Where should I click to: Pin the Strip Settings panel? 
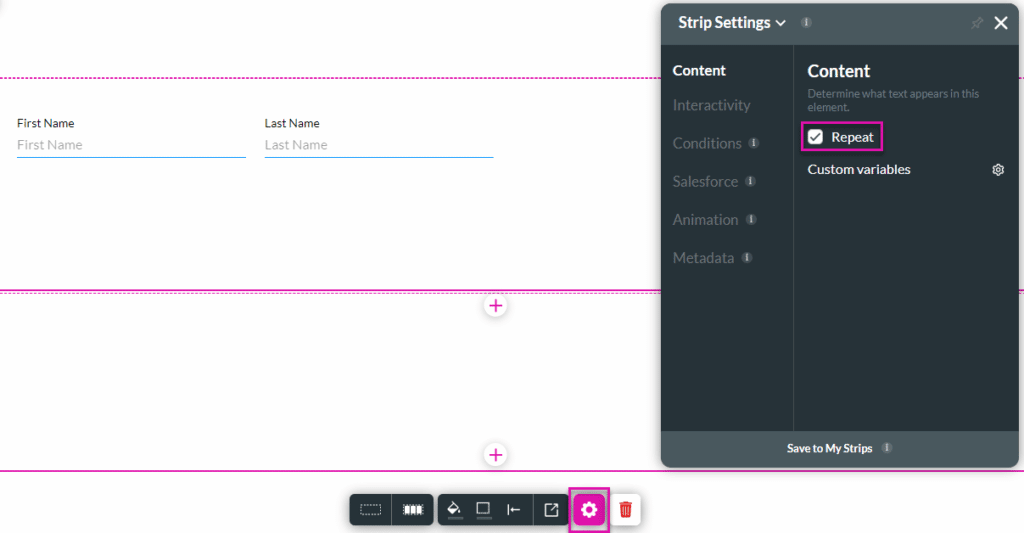tap(976, 23)
